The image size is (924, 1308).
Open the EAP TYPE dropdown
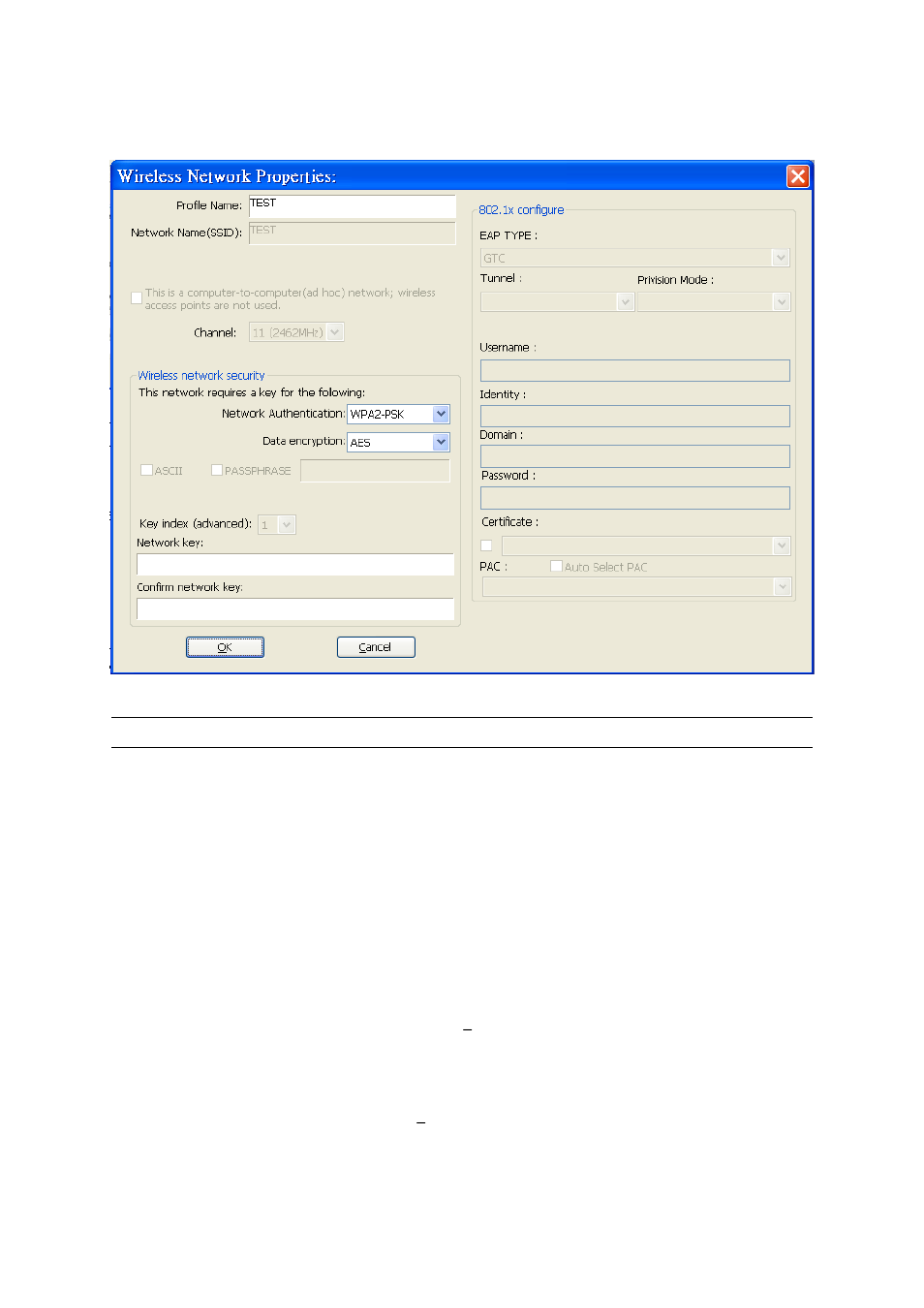[x=635, y=258]
